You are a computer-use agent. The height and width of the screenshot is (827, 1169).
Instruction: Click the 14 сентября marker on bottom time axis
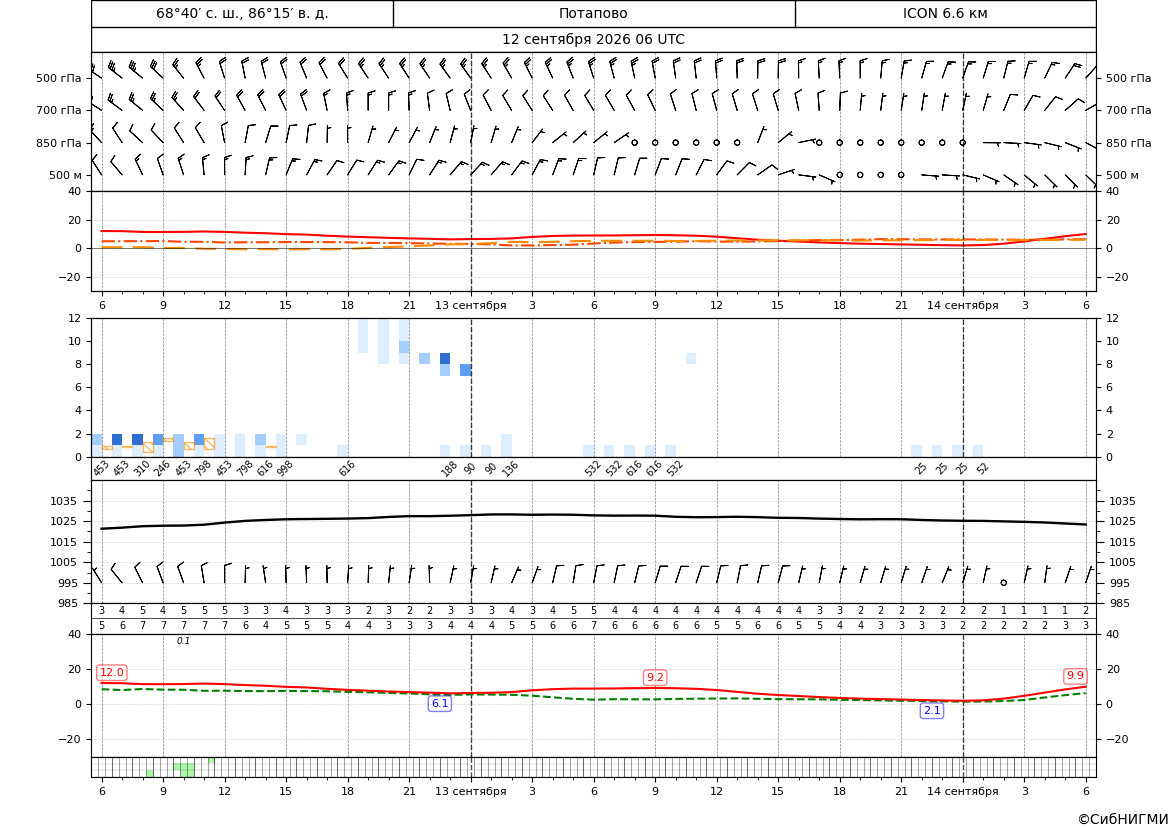(x=962, y=791)
